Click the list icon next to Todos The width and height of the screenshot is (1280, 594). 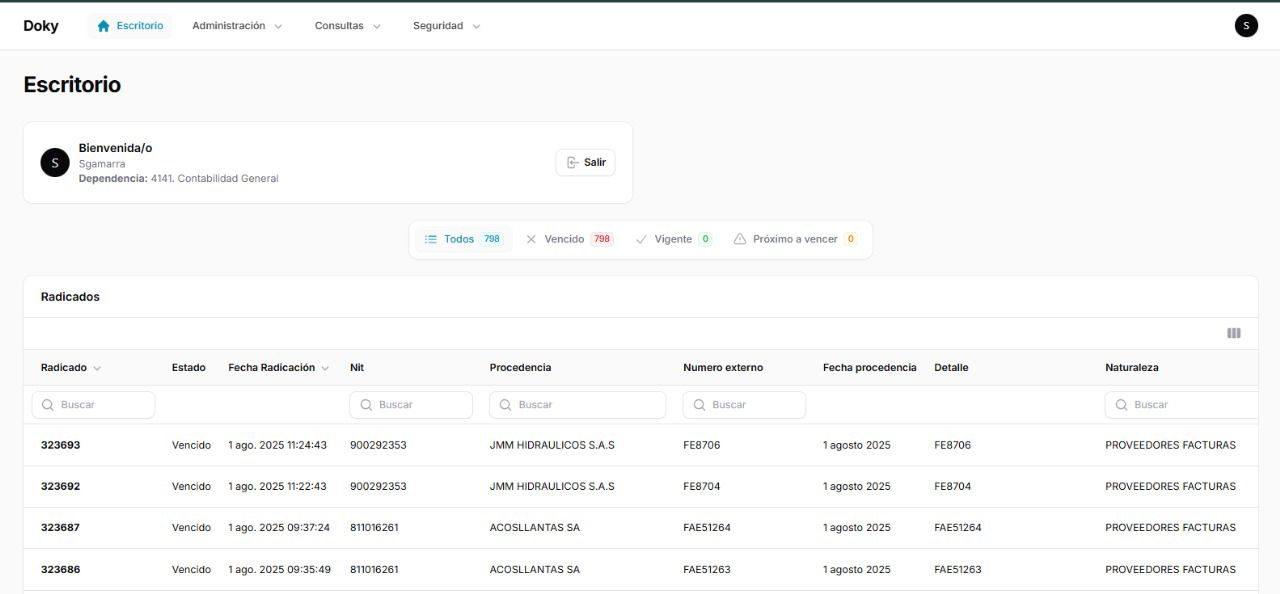pos(431,239)
